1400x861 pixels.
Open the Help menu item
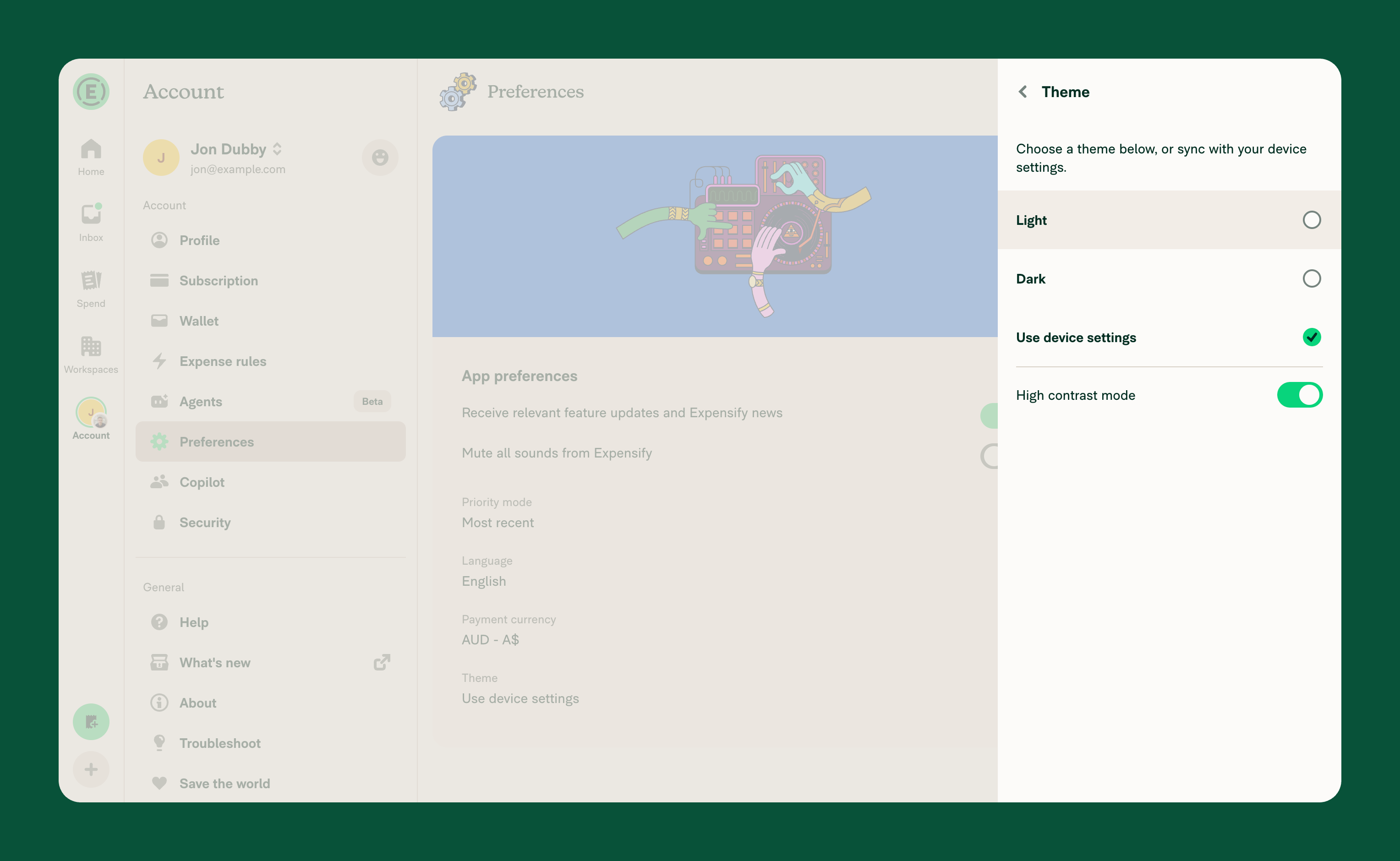coord(270,622)
